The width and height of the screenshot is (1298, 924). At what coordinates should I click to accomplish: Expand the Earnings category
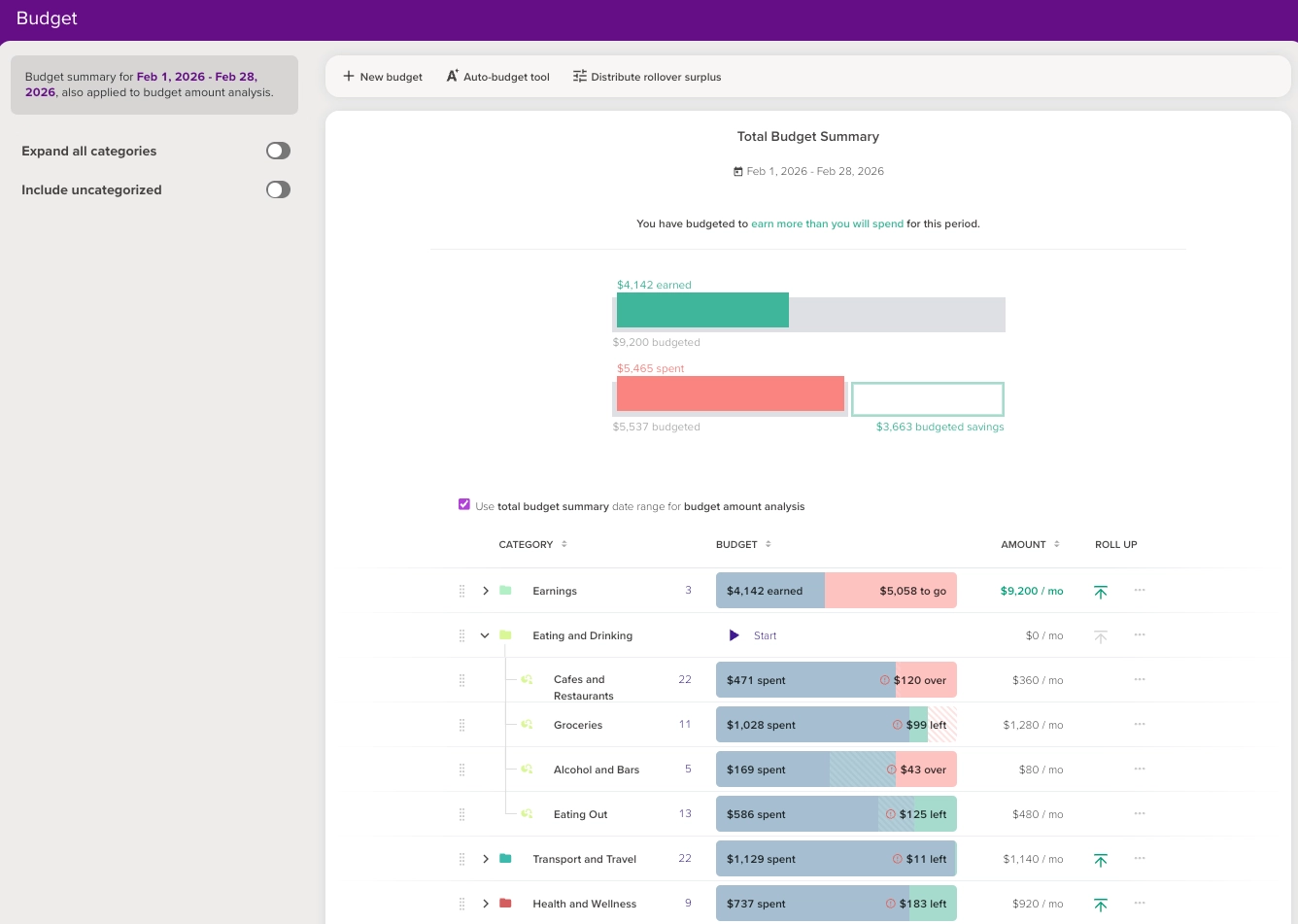click(486, 591)
